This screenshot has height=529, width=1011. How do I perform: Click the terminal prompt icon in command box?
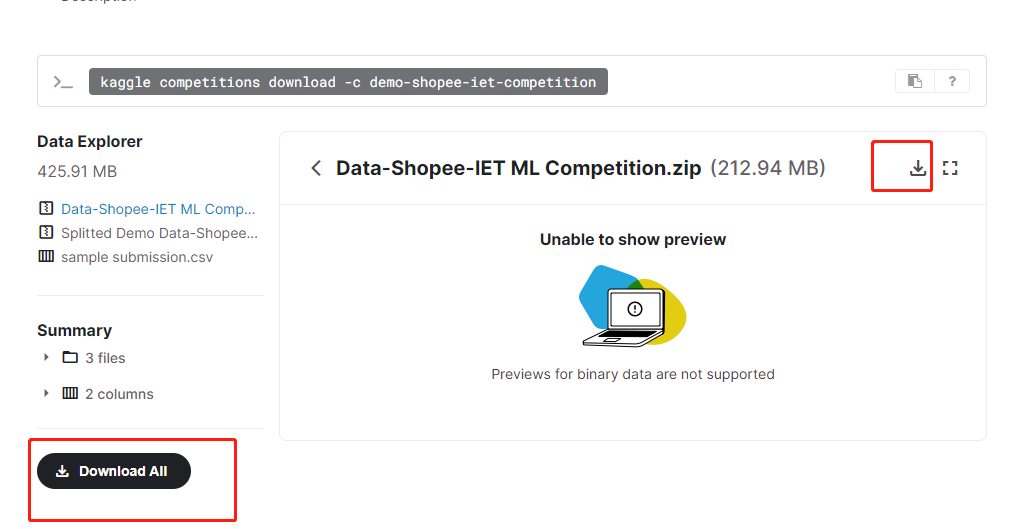(63, 82)
